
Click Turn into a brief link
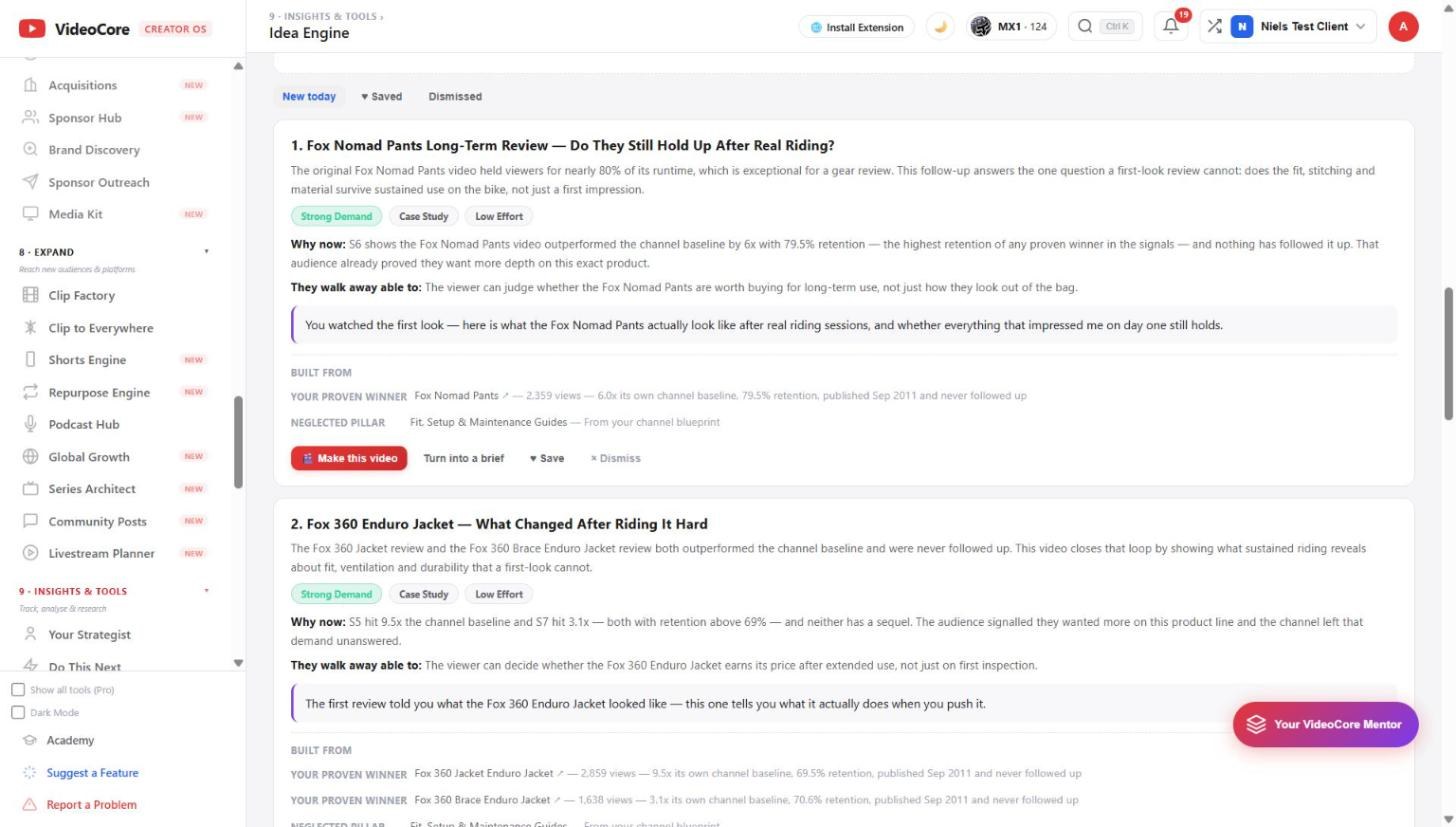[x=463, y=458]
